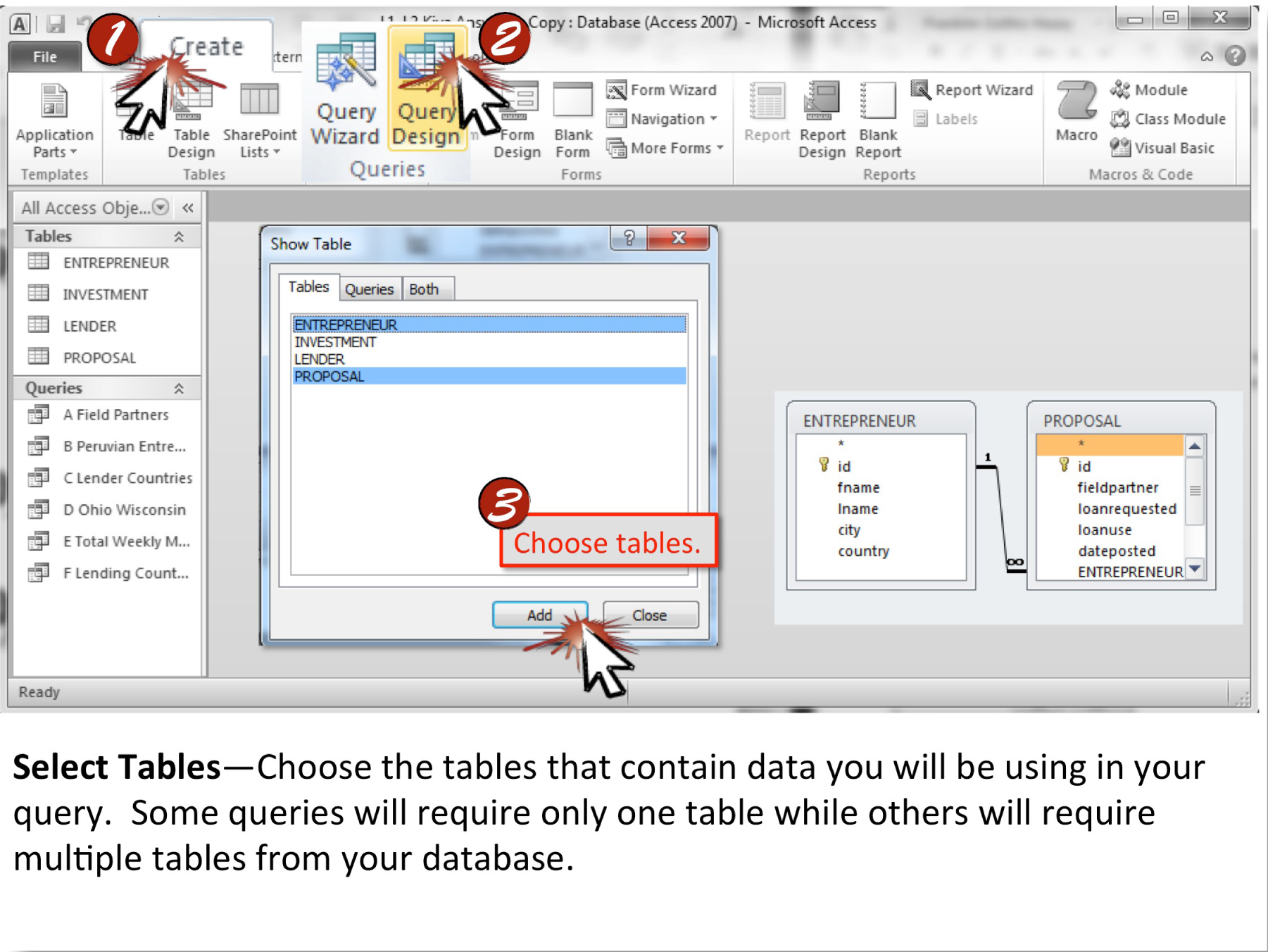The image size is (1268, 952).
Task: Collapse the Tables group
Action: 179,237
